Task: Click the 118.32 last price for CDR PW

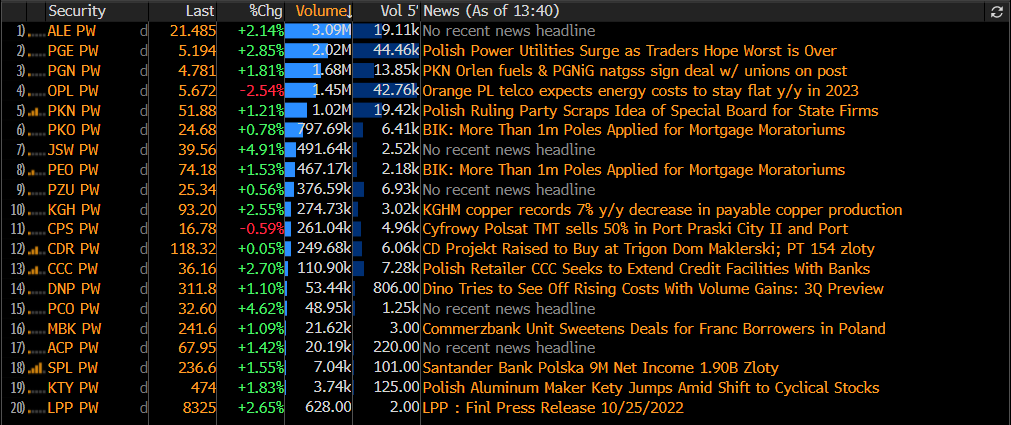Action: 193,250
